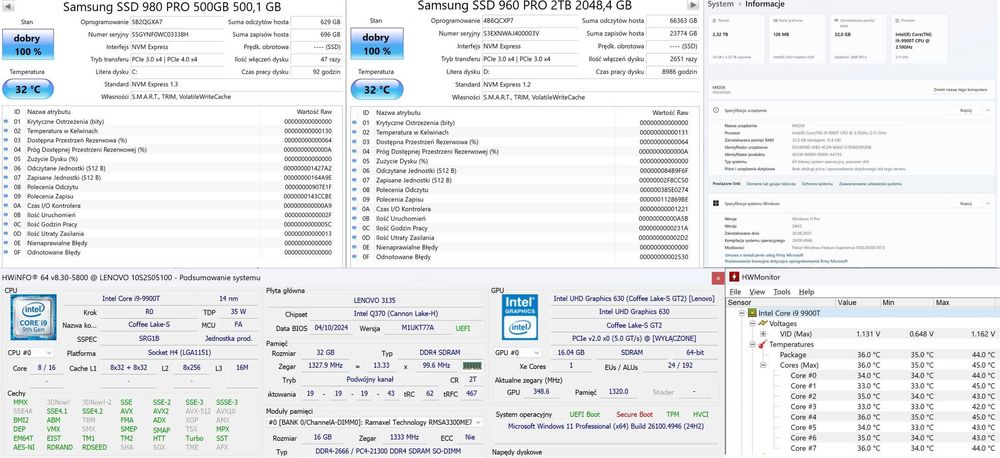Click the 980 PRO blue dot for Zużycie Dysku
Image resolution: width=1000 pixels, height=458 pixels.
pyautogui.click(x=6, y=159)
